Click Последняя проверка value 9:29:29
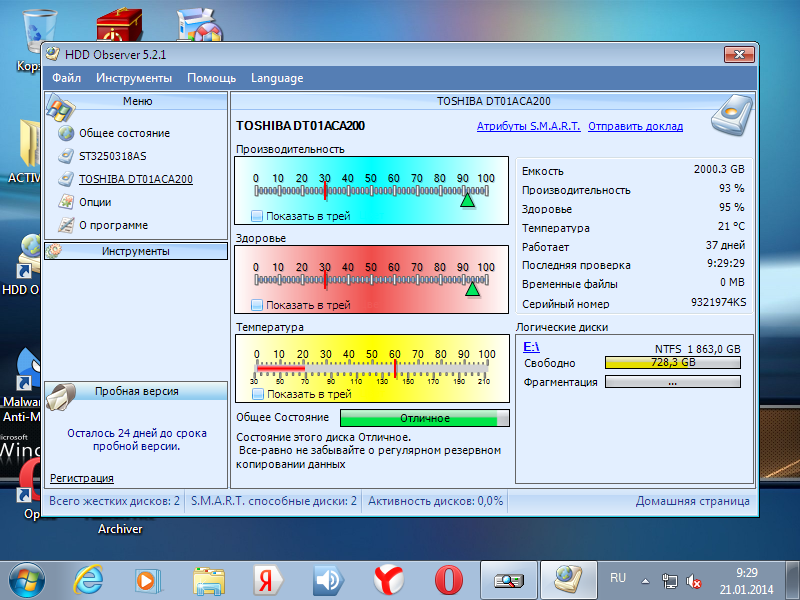Image resolution: width=800 pixels, height=600 pixels. (726, 263)
